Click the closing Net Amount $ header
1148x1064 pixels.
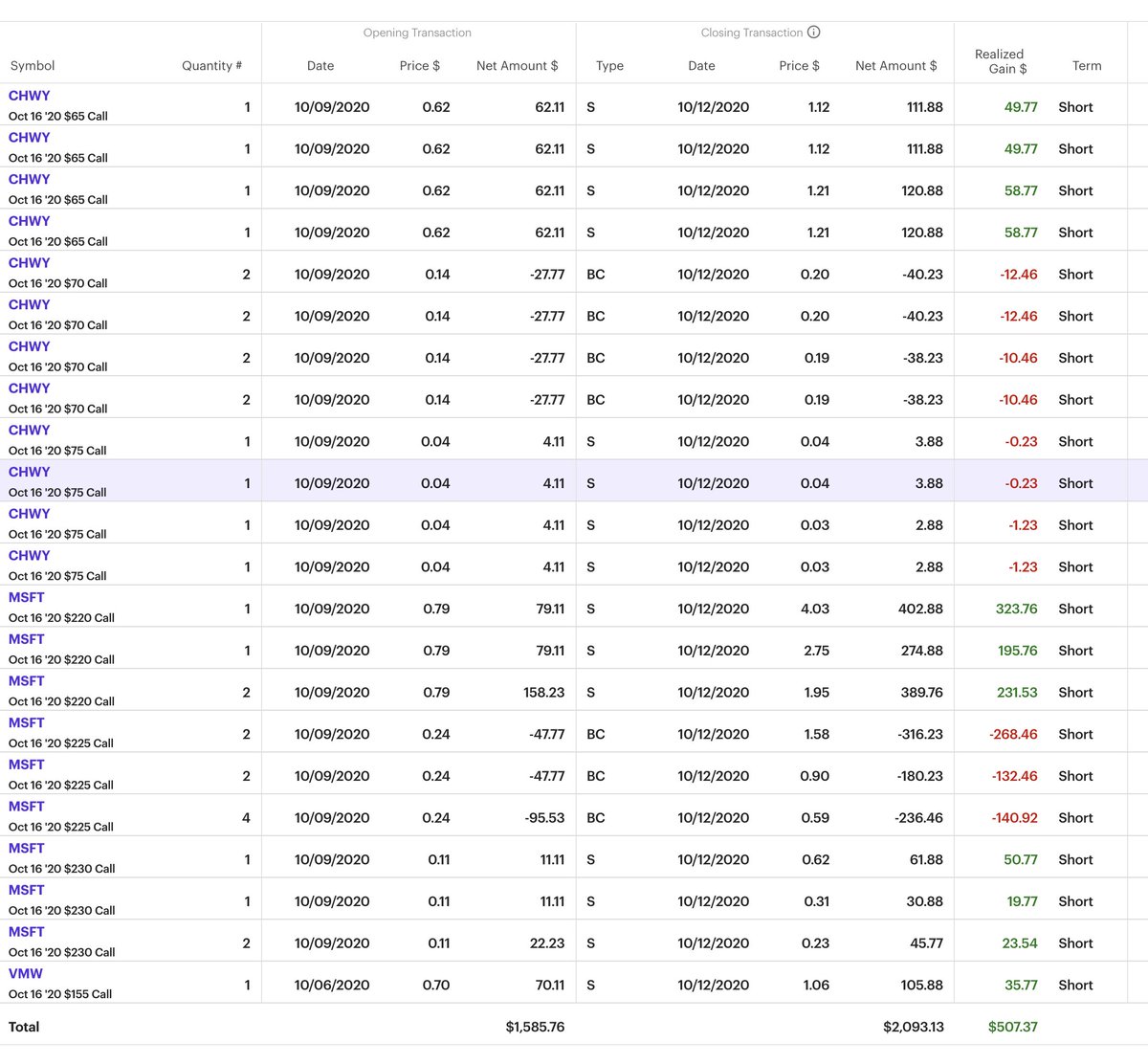896,66
